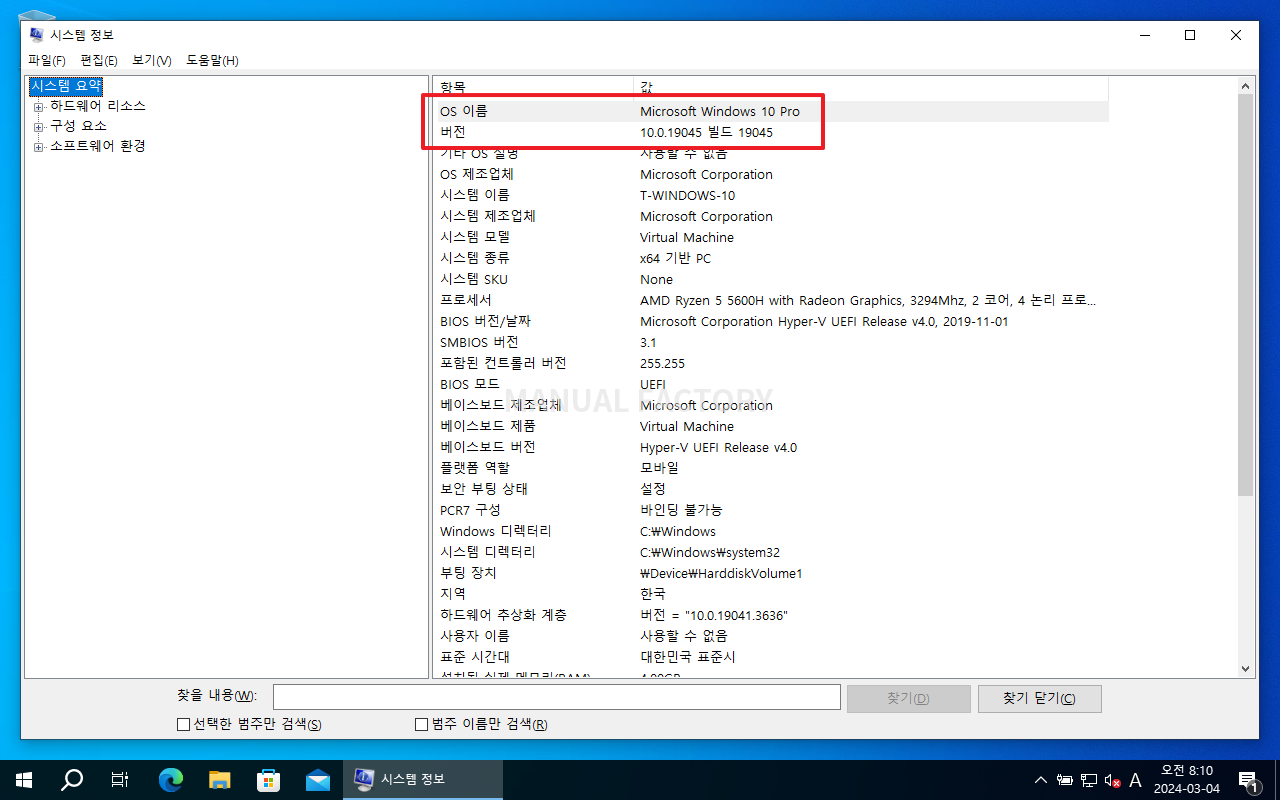Enable 범주 이름만 검색 checkbox
This screenshot has width=1280, height=800.
click(421, 724)
